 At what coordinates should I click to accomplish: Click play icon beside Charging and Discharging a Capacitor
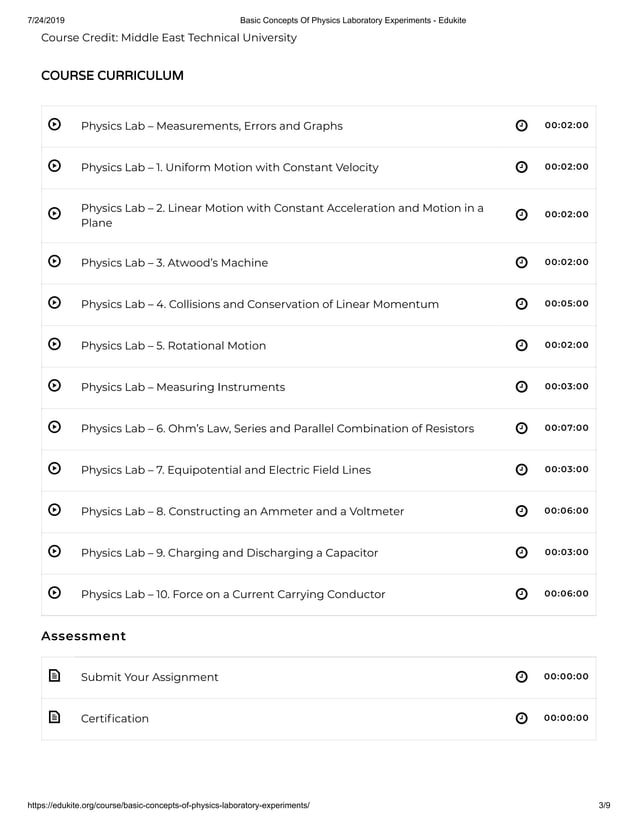(54, 552)
